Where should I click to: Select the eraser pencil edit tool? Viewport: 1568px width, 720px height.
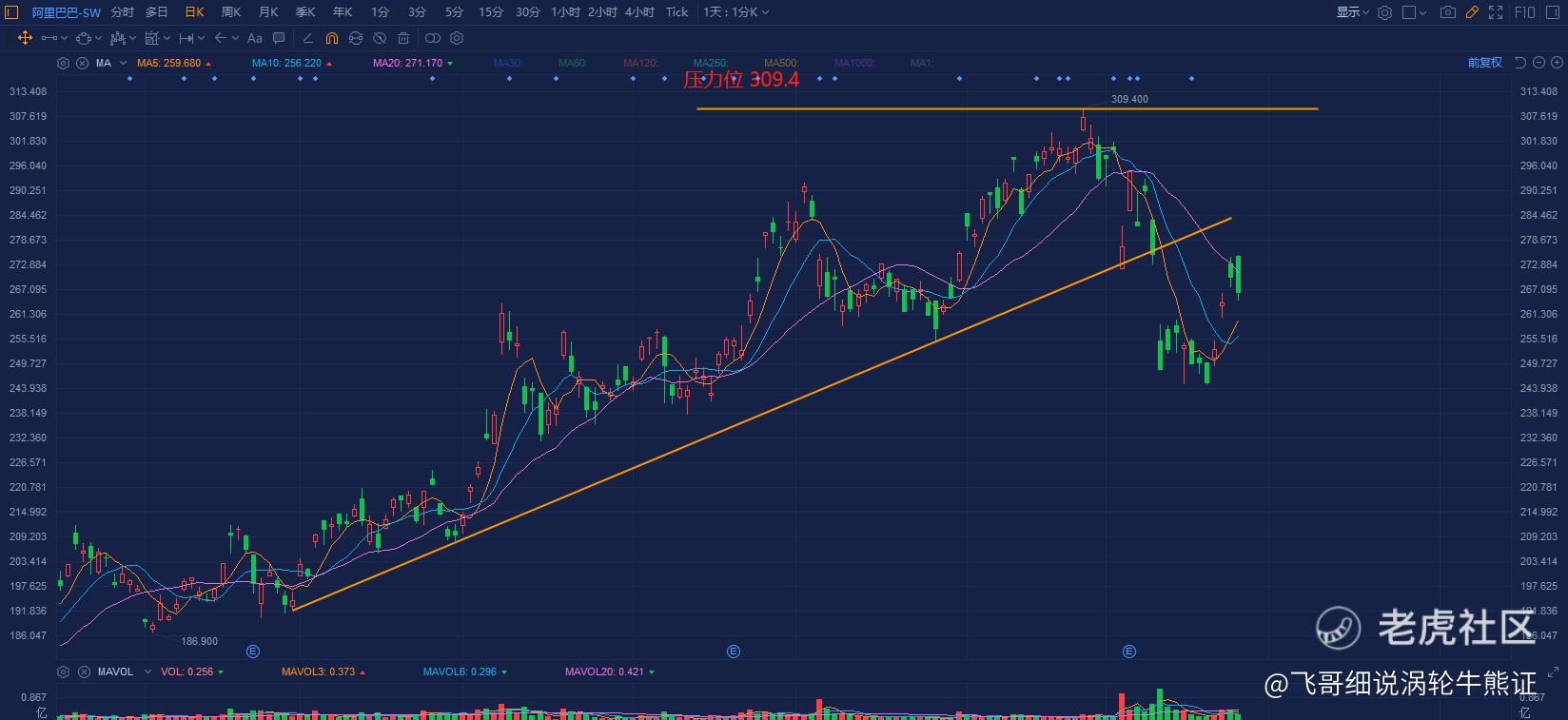click(x=307, y=38)
